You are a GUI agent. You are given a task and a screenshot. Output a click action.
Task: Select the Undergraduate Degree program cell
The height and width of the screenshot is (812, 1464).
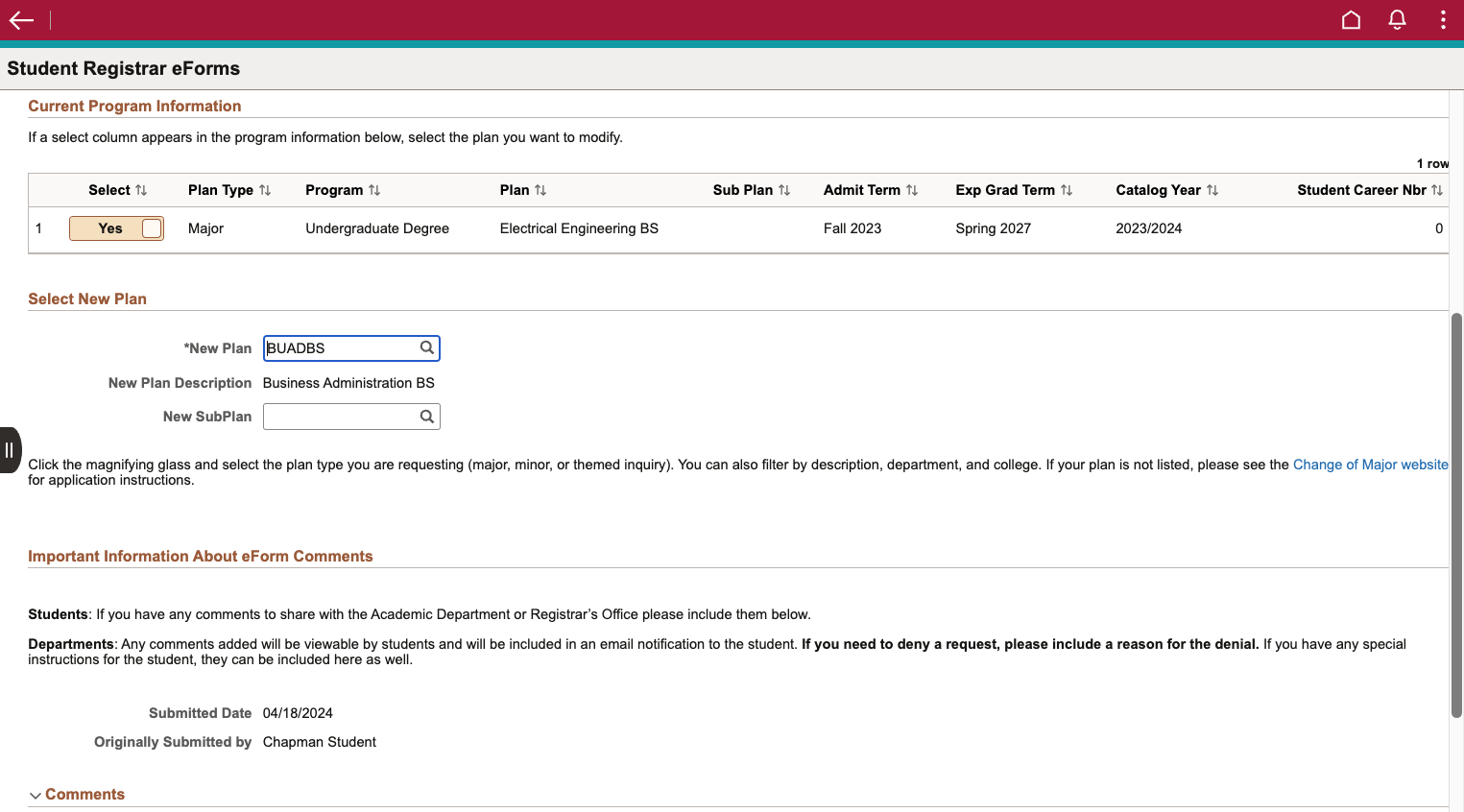pos(377,228)
